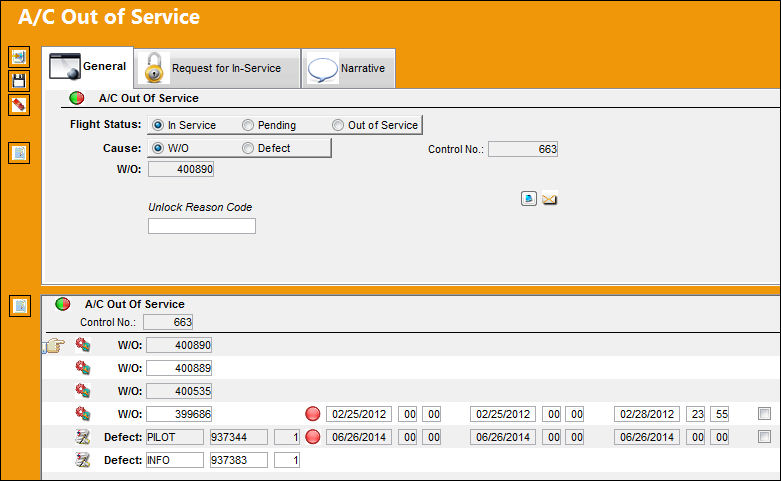The height and width of the screenshot is (481, 781).
Task: Switch to Request for In-Service tab
Action: click(x=217, y=68)
